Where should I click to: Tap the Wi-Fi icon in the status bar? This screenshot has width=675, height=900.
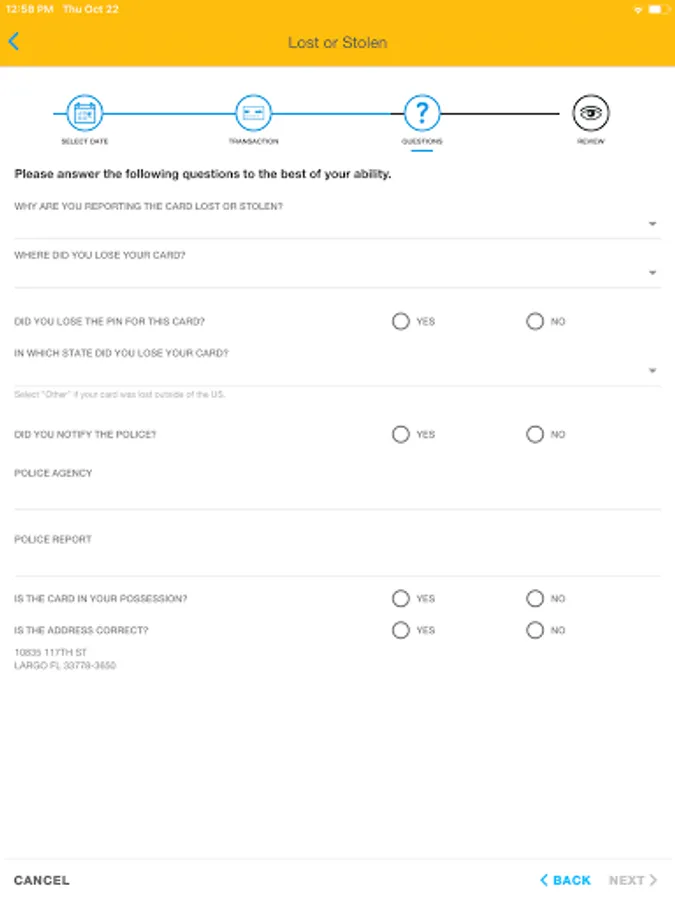point(637,9)
